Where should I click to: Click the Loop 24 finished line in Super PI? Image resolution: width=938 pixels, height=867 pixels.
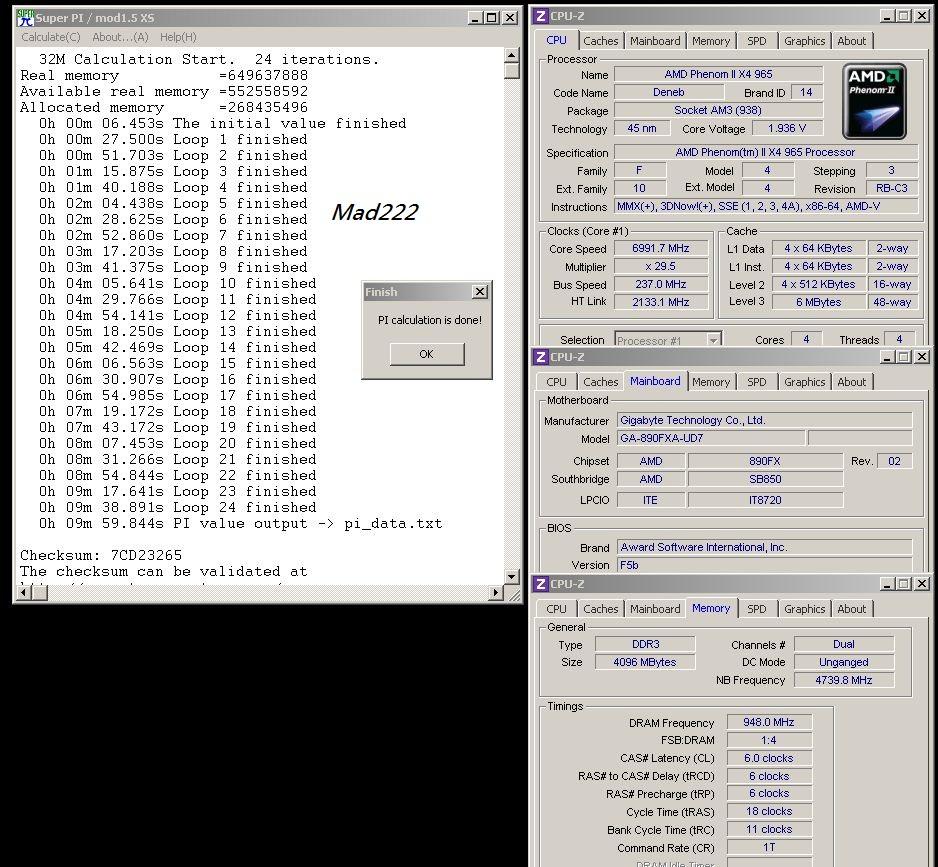(x=178, y=507)
